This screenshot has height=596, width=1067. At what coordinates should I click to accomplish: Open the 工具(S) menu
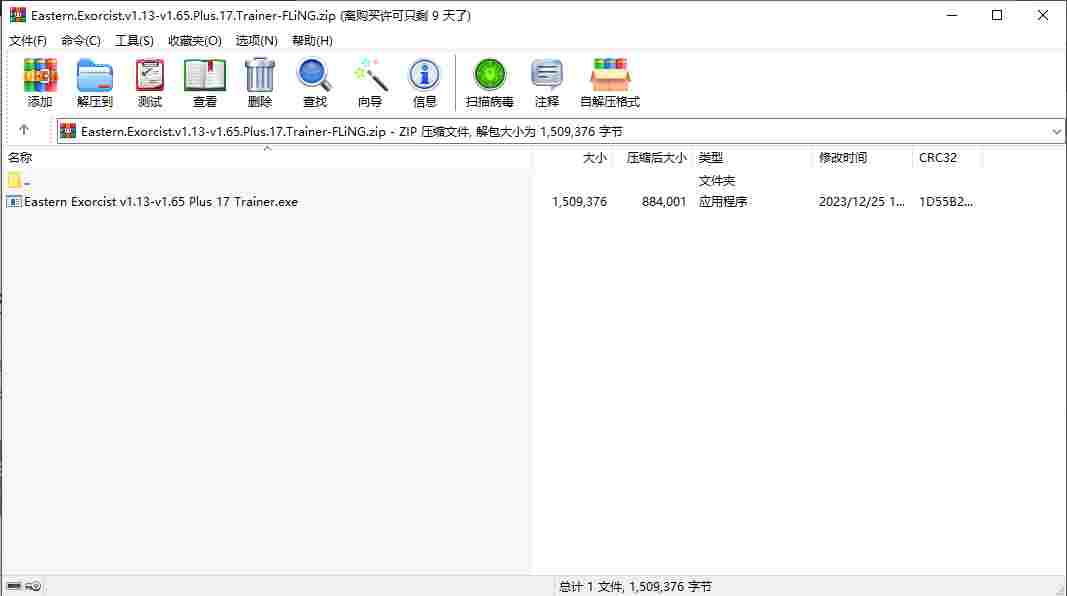point(134,41)
